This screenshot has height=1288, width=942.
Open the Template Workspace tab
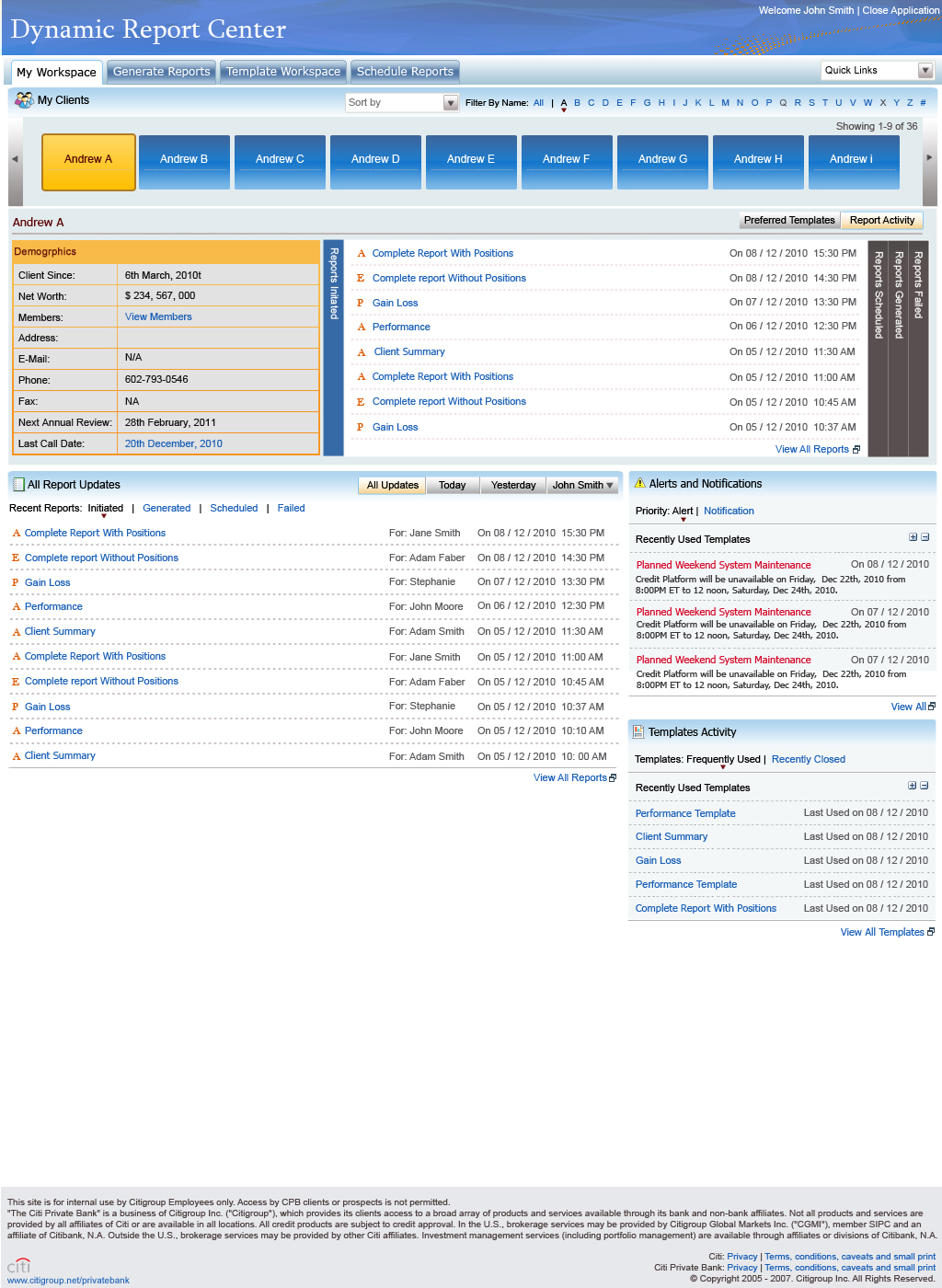tap(282, 71)
